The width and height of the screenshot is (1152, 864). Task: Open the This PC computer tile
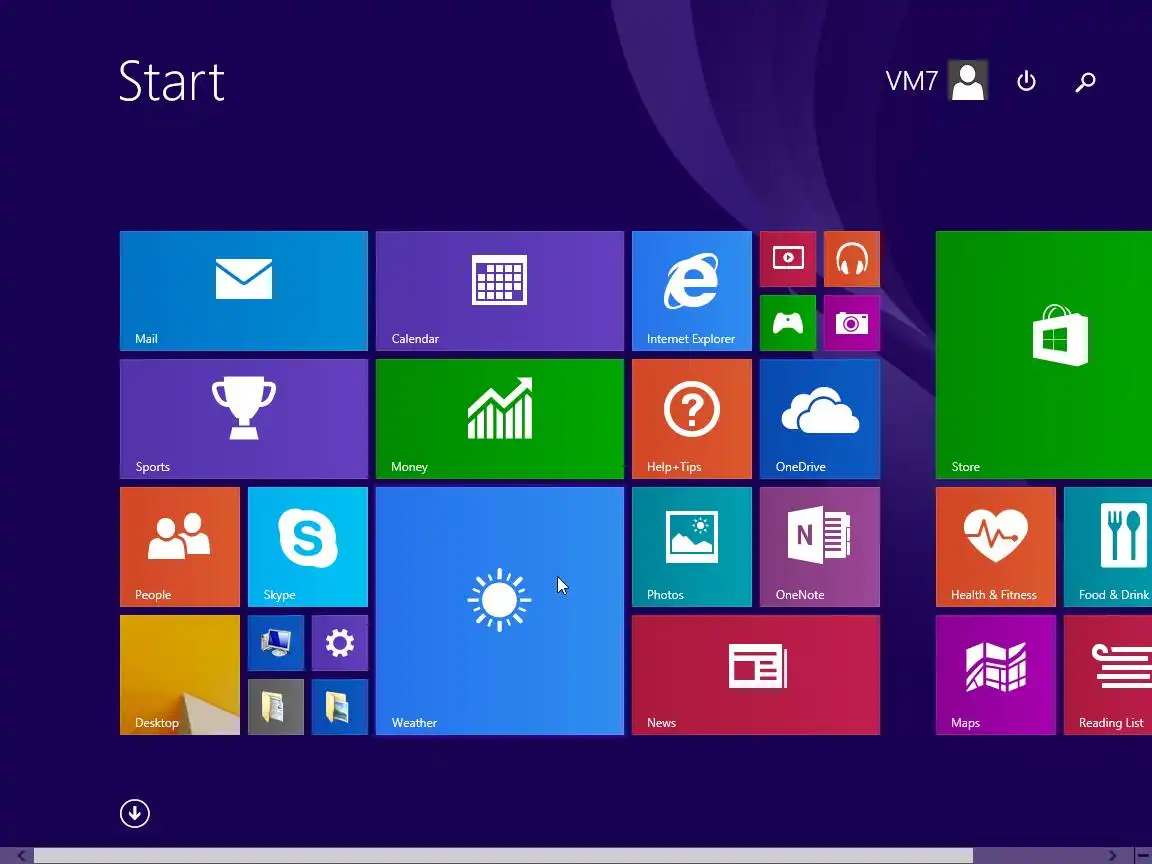[276, 643]
